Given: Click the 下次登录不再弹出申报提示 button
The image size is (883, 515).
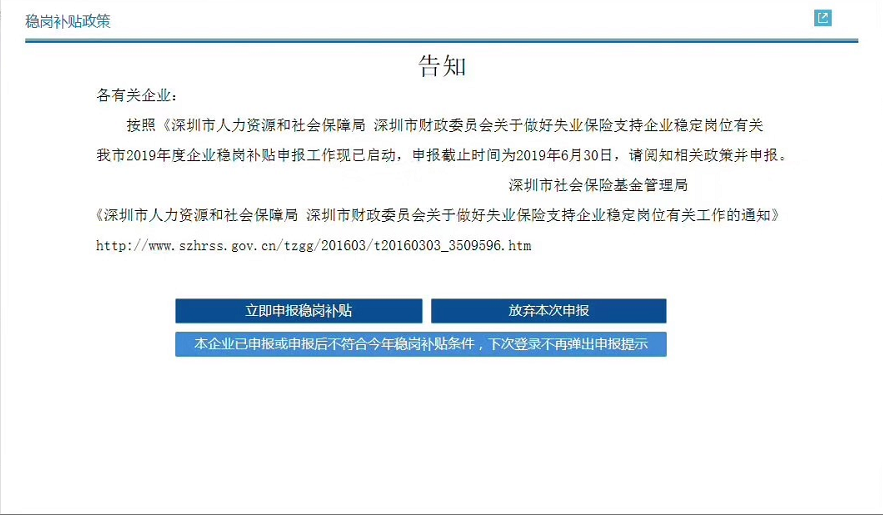Looking at the screenshot, I should pyautogui.click(x=420, y=344).
